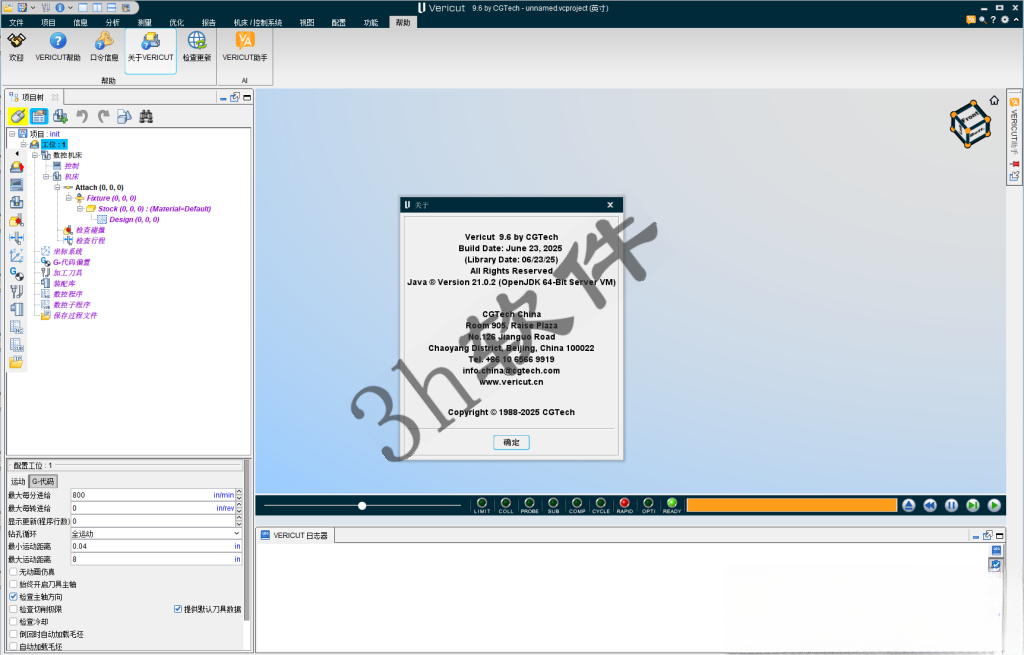This screenshot has width=1024, height=655.
Task: Click the undo arrow in project tree toolbar
Action: coord(82,116)
